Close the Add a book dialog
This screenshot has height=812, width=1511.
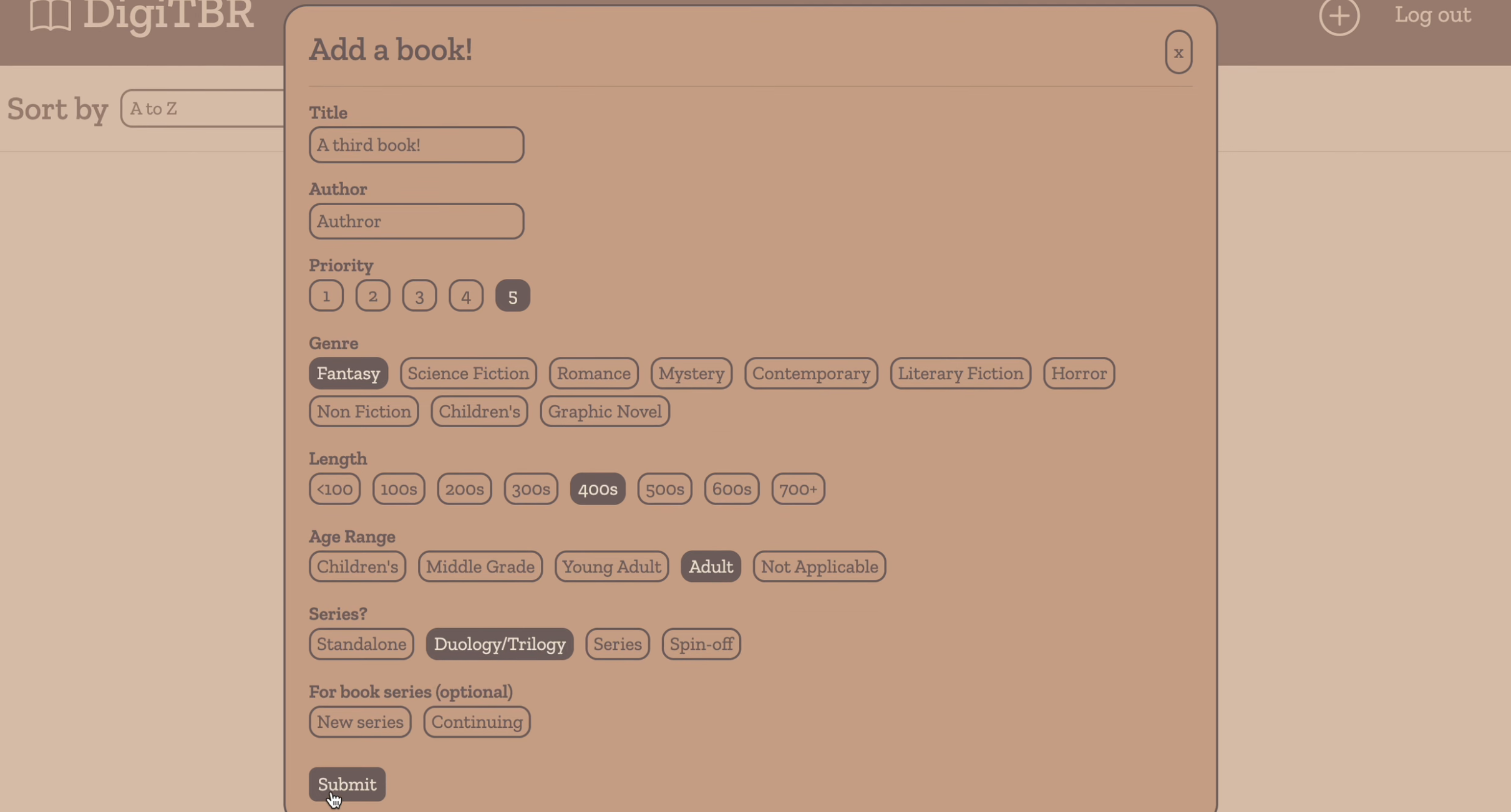(x=1178, y=52)
